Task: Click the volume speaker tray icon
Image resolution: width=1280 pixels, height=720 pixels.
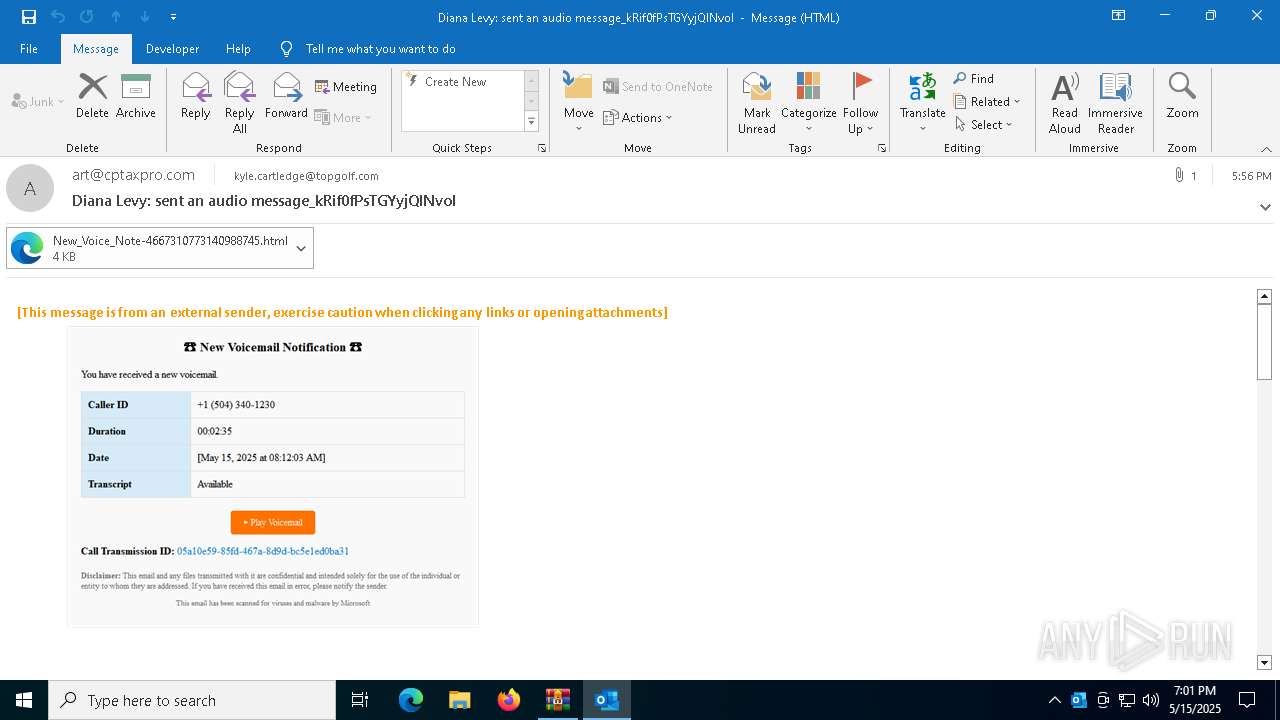Action: coord(1150,700)
